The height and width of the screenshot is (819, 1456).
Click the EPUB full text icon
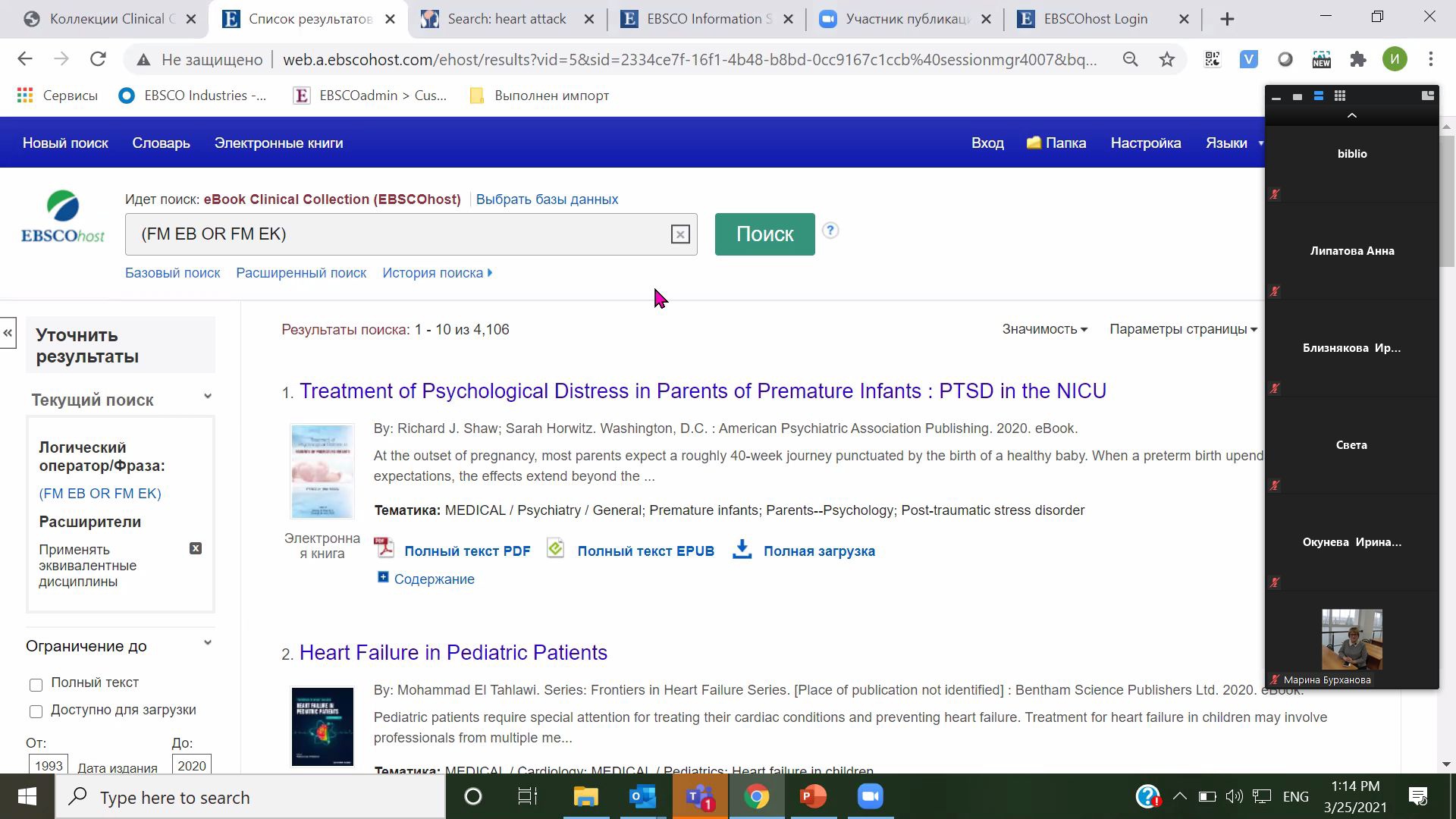coord(556,548)
